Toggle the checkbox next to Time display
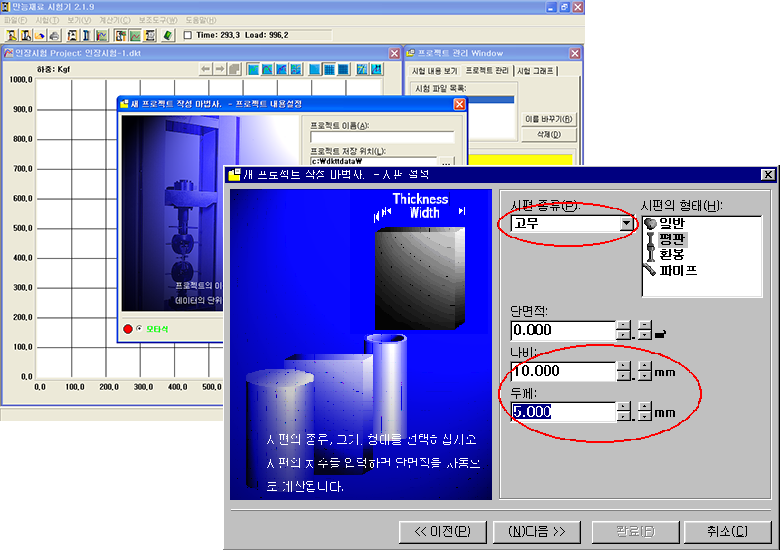Viewport: 780px width, 550px height. coord(188,36)
